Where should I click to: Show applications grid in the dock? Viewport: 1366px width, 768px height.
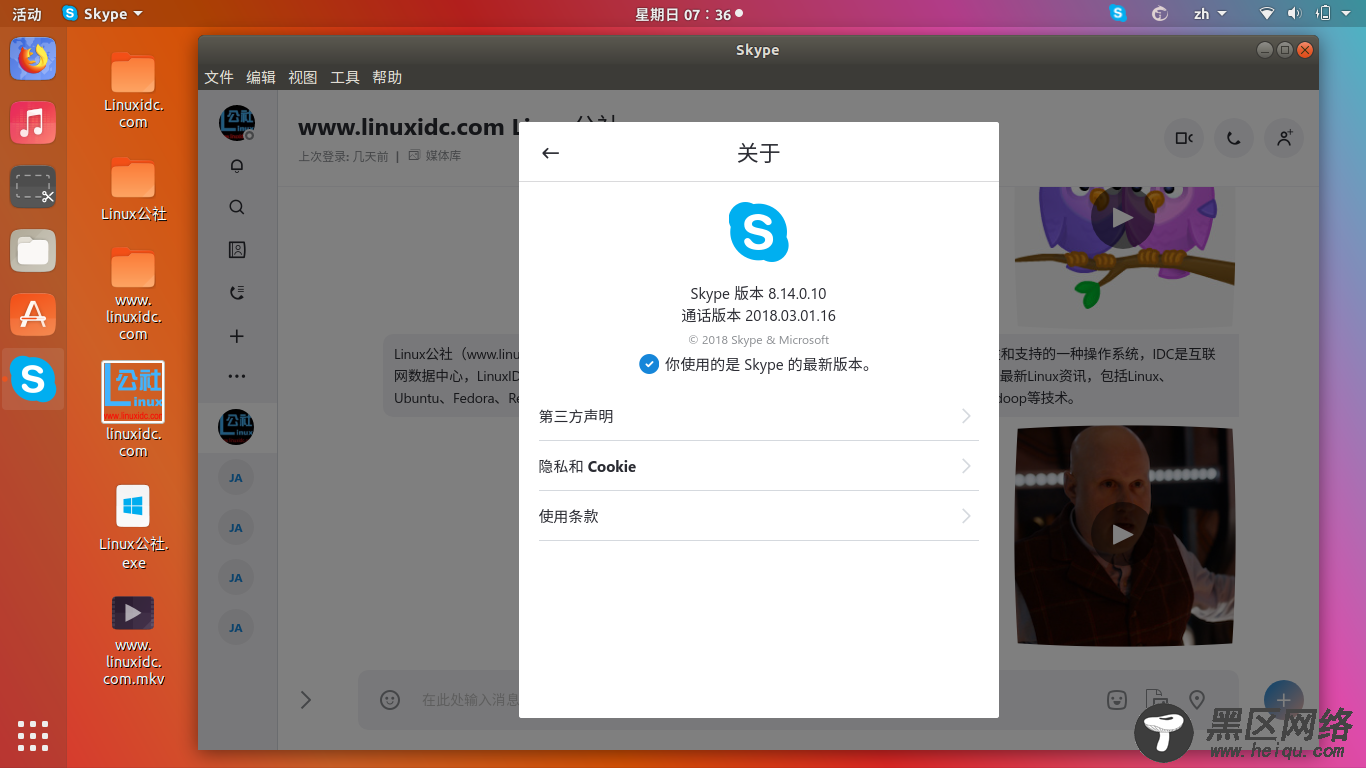click(33, 735)
